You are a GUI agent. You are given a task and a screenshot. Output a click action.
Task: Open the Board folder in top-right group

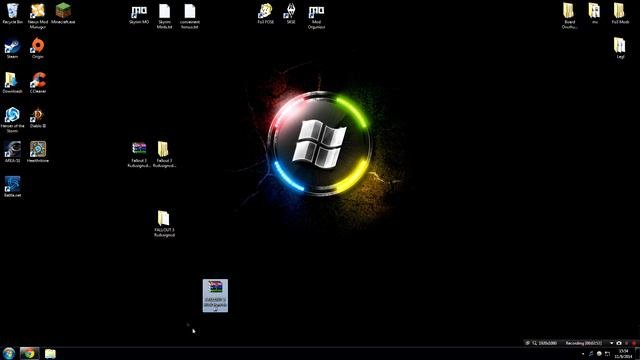569,16
